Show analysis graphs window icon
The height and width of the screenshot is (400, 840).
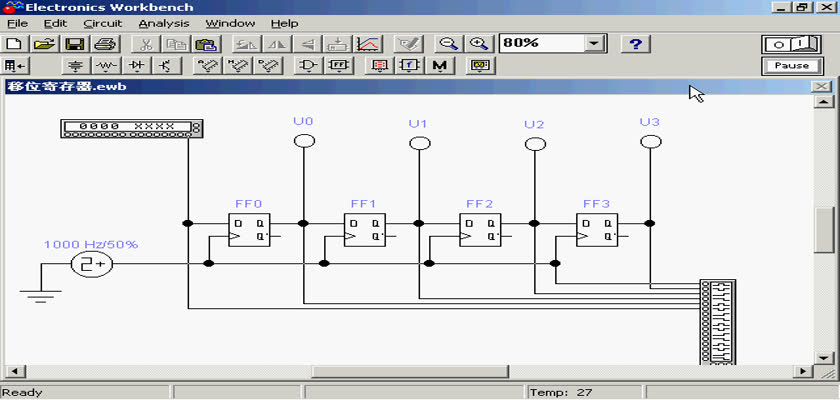coord(369,44)
